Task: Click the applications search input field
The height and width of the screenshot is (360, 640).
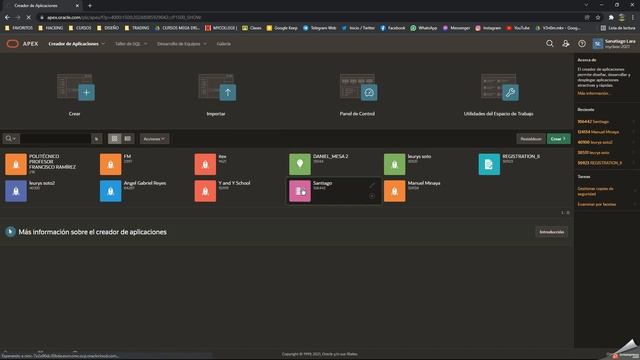Action: point(56,139)
